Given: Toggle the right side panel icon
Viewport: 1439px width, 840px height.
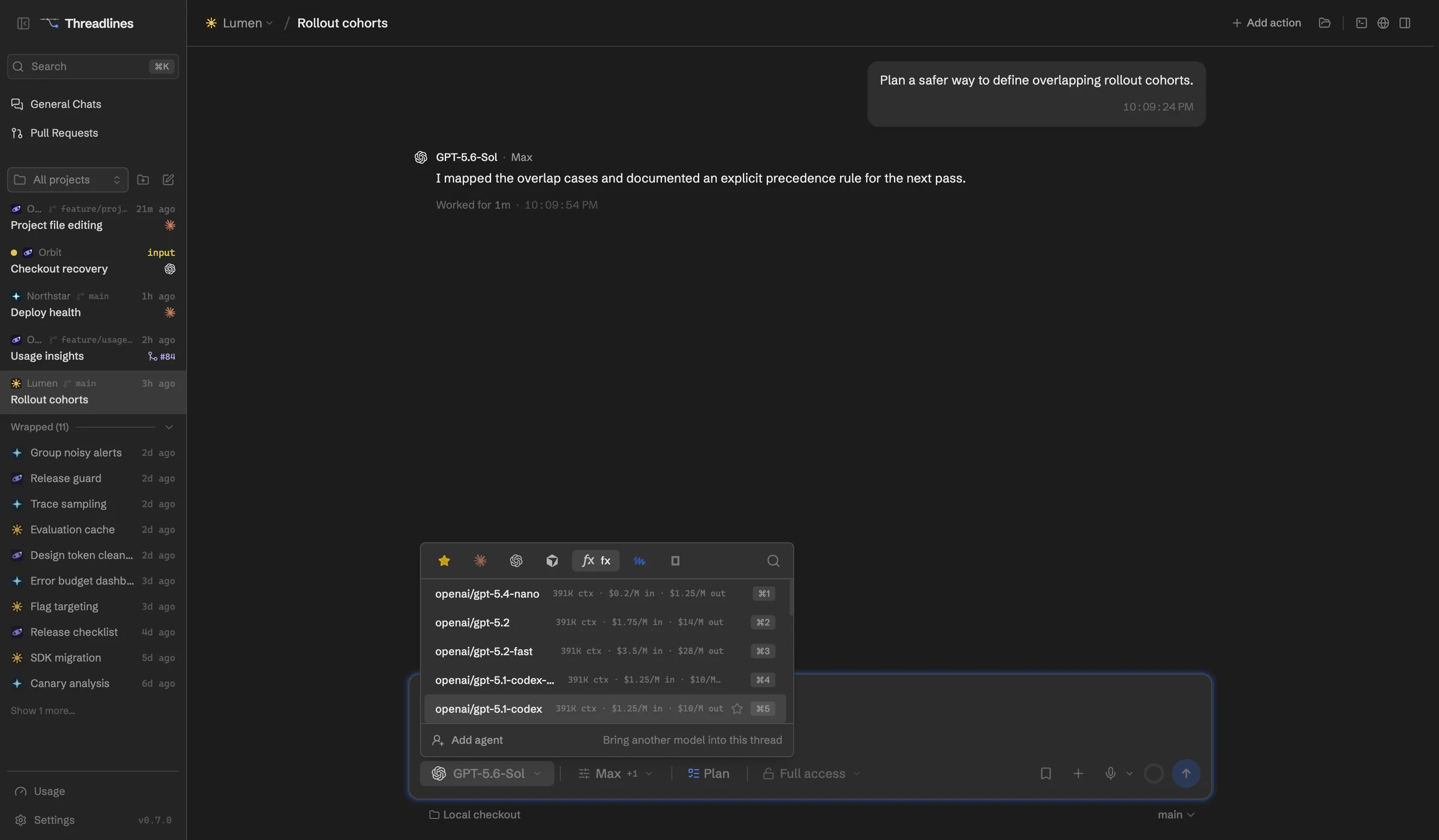Looking at the screenshot, I should (1404, 23).
